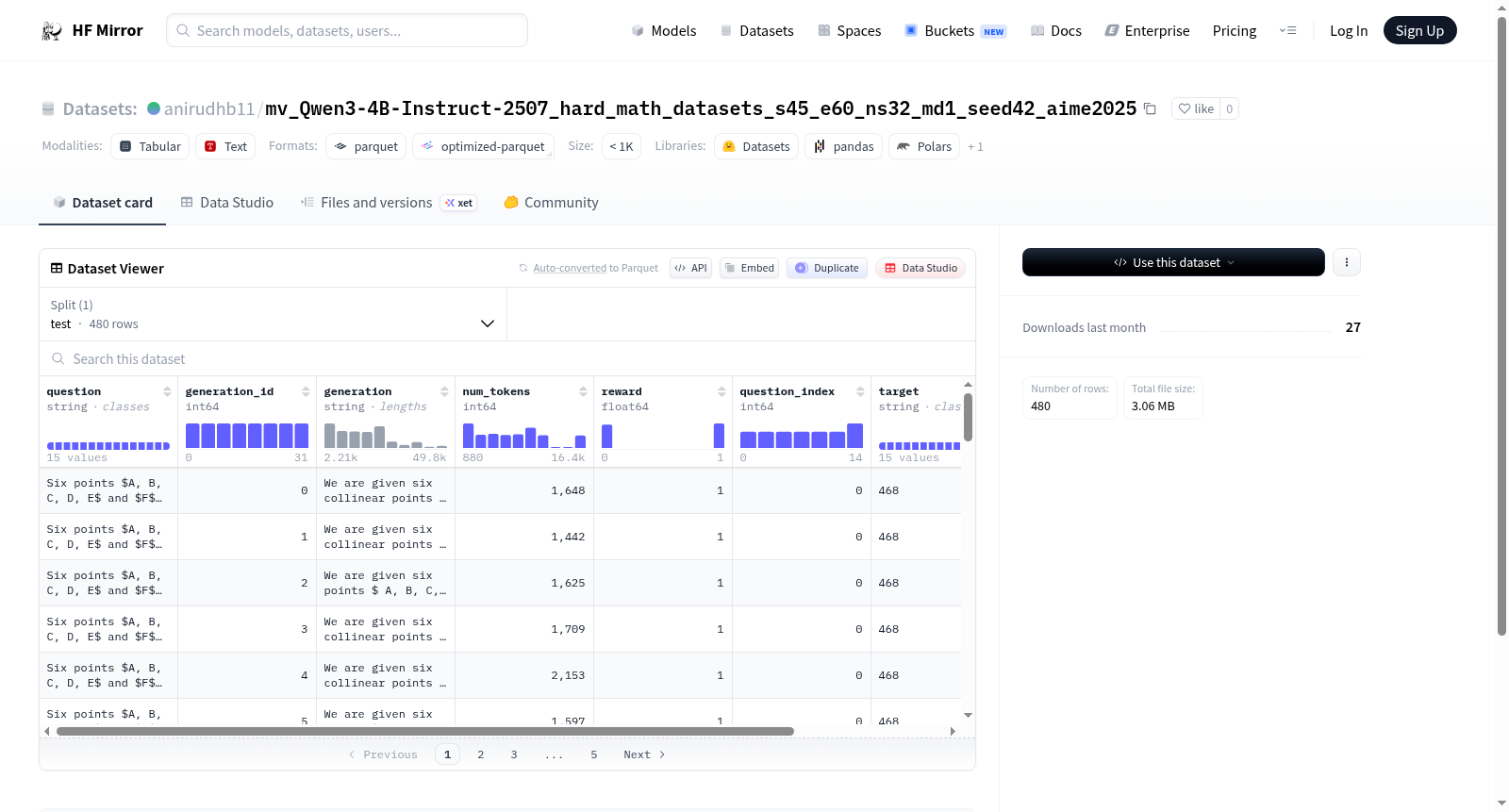Click the heart like button
Viewport: 1509px width, 812px height.
(x=1196, y=108)
